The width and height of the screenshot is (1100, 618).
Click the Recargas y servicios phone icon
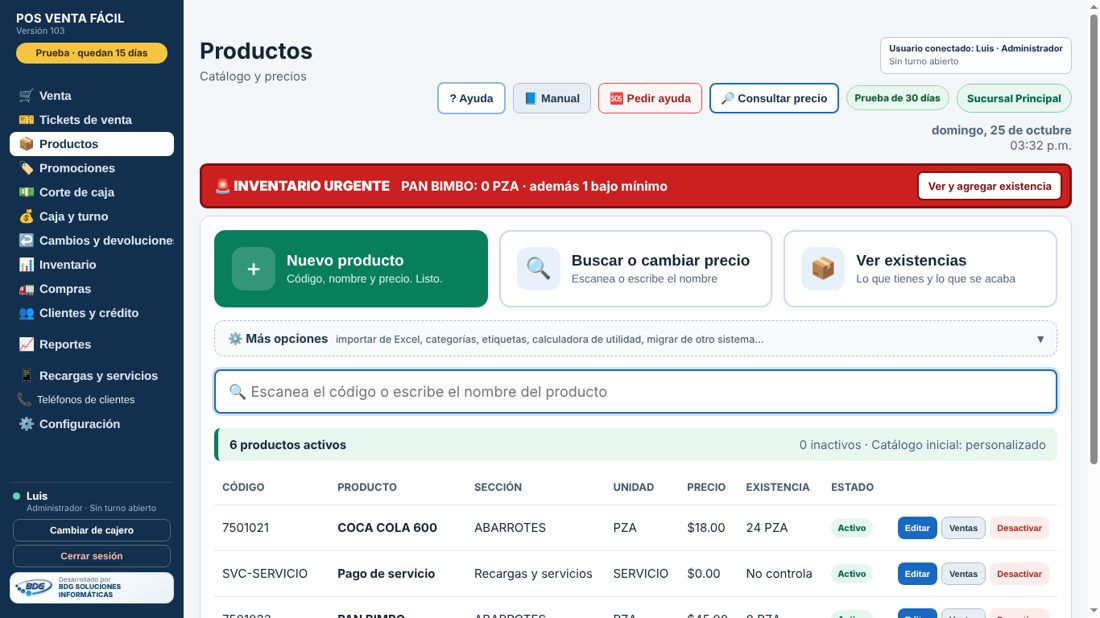point(26,376)
